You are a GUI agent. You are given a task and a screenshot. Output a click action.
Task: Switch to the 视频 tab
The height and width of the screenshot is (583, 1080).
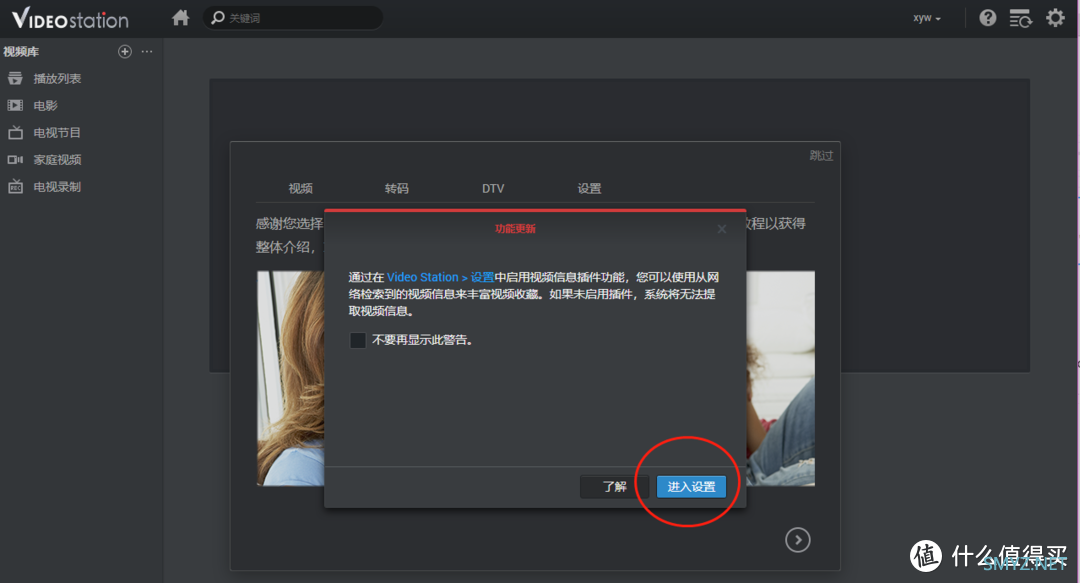(x=300, y=188)
